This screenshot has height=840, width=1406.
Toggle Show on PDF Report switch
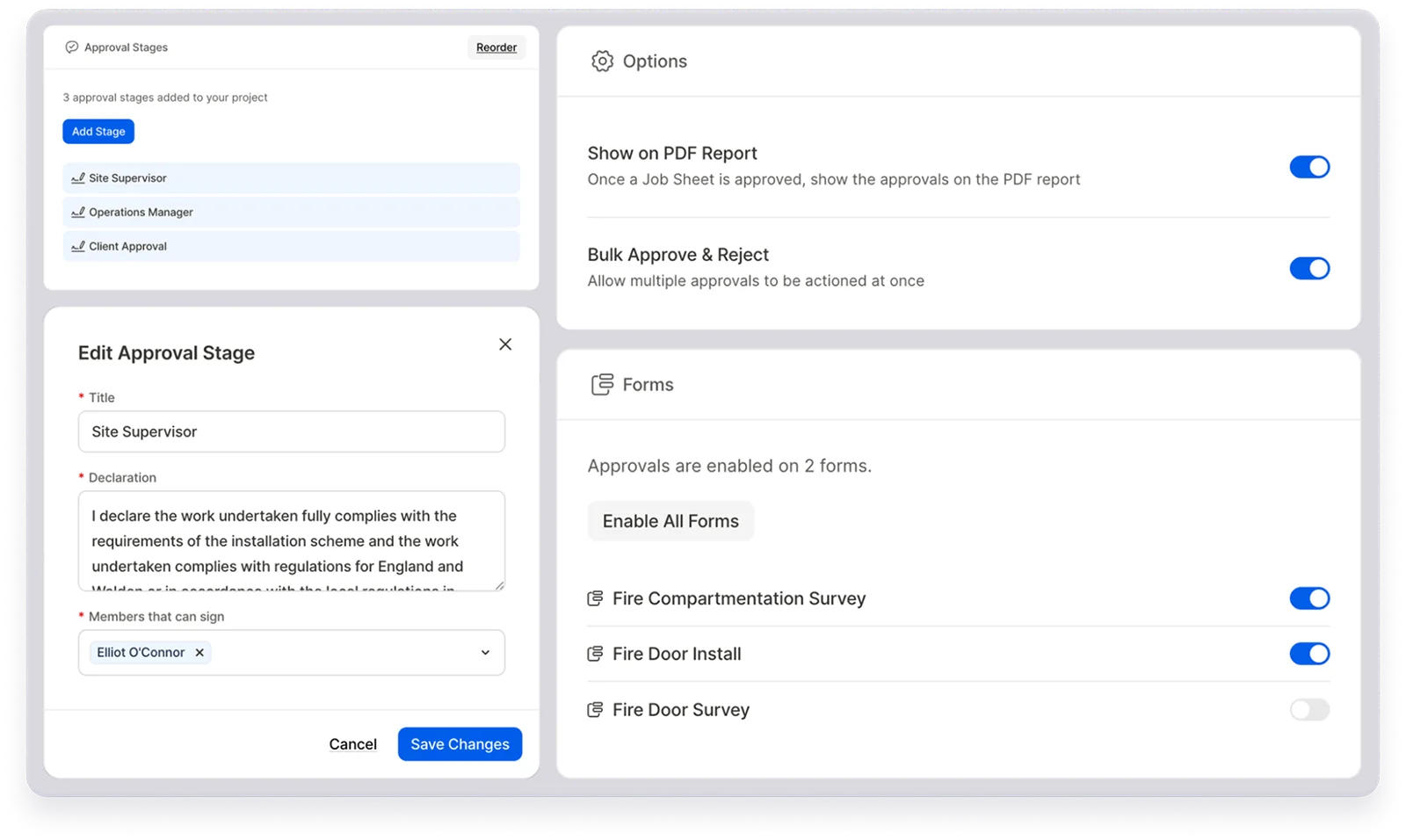[1309, 167]
